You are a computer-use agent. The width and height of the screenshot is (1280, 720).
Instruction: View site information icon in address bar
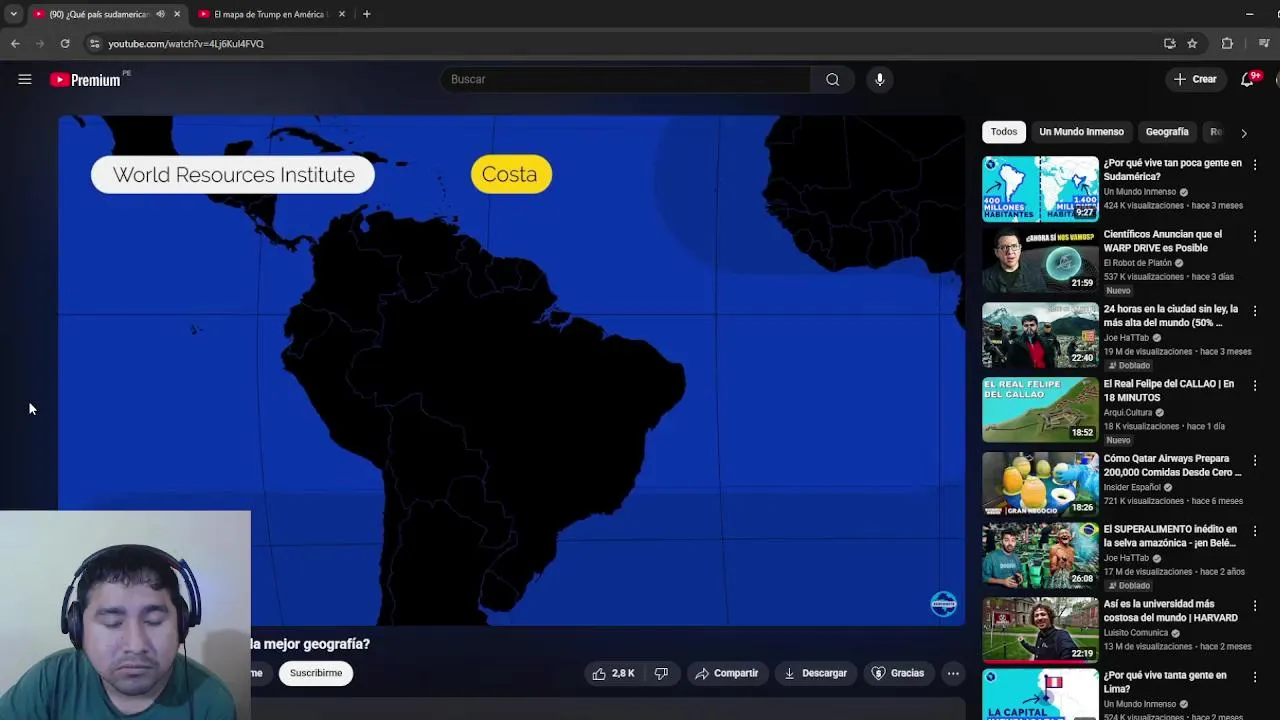[95, 43]
